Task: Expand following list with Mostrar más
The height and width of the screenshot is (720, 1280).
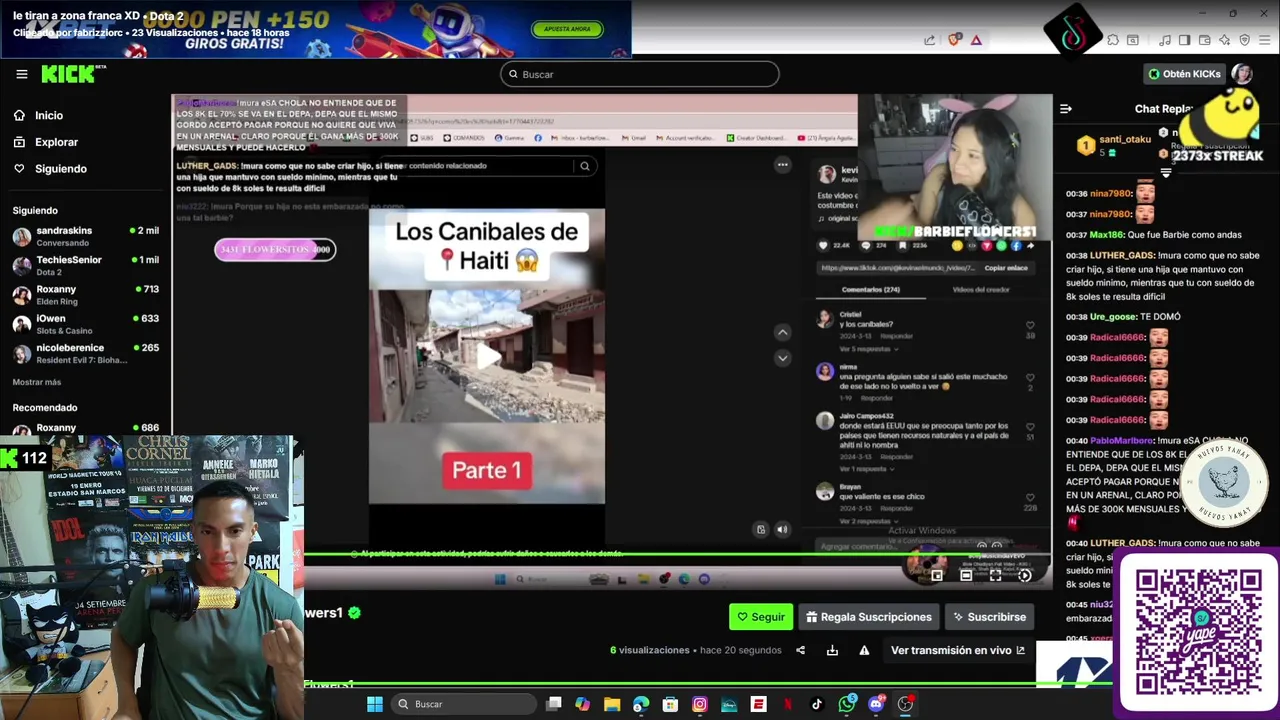Action: coord(37,382)
